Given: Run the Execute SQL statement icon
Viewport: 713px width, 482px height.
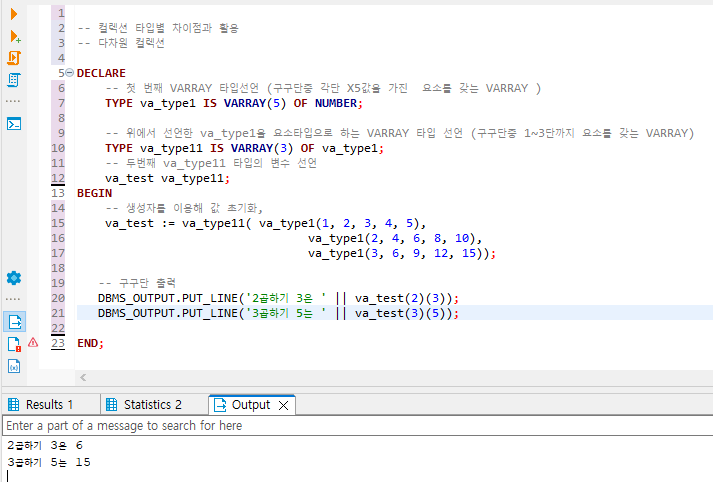Looking at the screenshot, I should pos(14,14).
